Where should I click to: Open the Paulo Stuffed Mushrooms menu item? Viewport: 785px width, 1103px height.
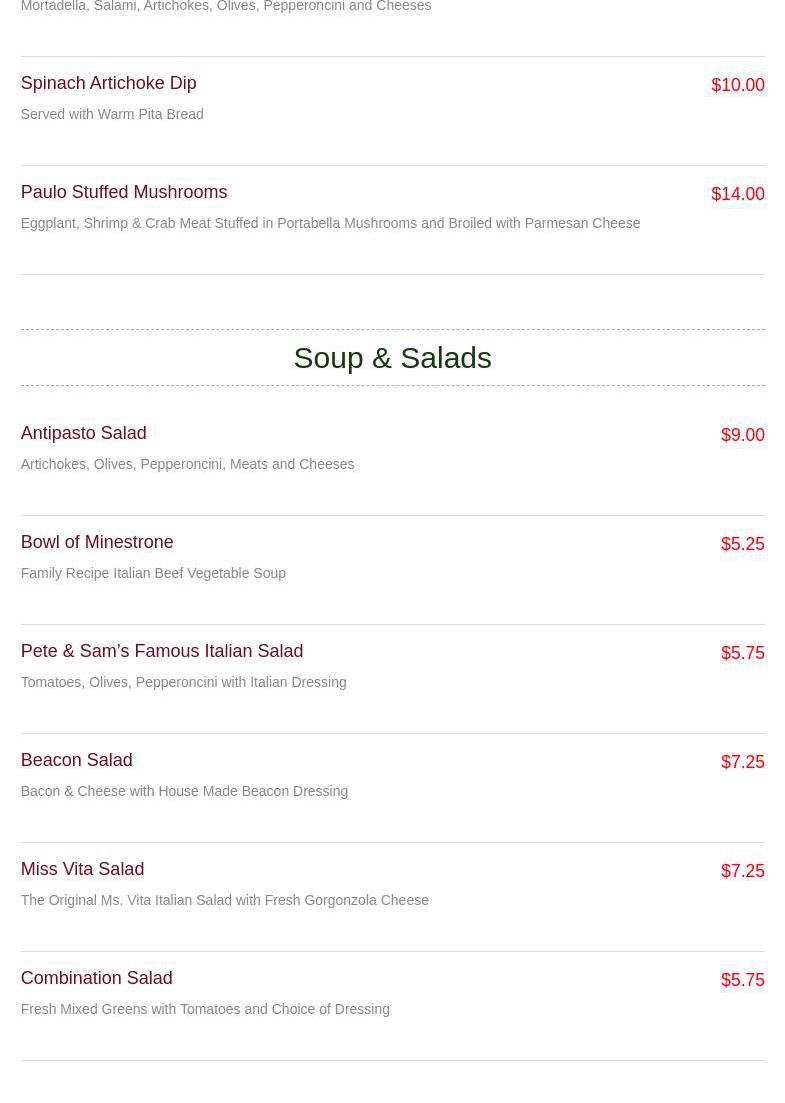click(x=124, y=192)
